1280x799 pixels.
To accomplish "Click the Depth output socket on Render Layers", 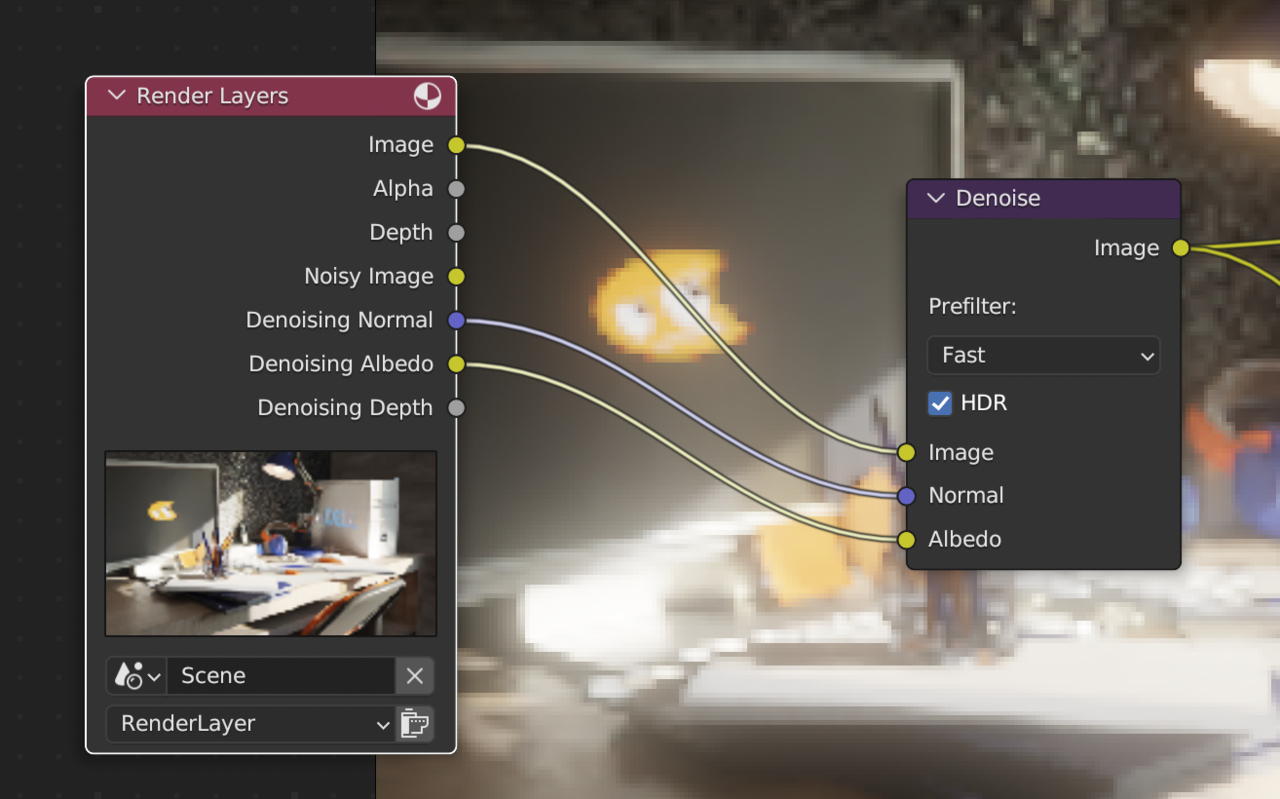I will [x=456, y=233].
